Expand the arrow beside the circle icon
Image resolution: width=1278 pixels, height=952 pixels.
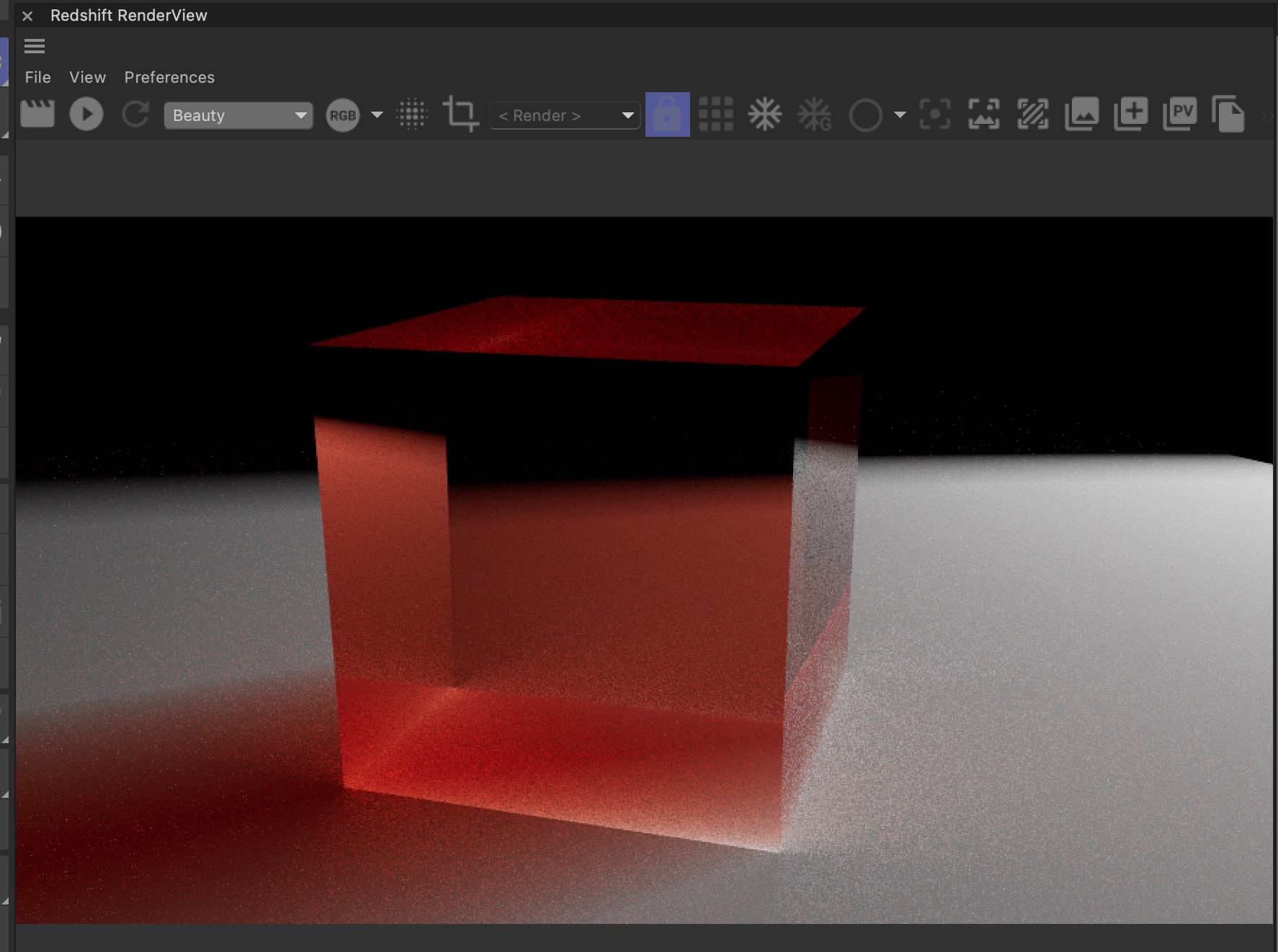coord(900,115)
